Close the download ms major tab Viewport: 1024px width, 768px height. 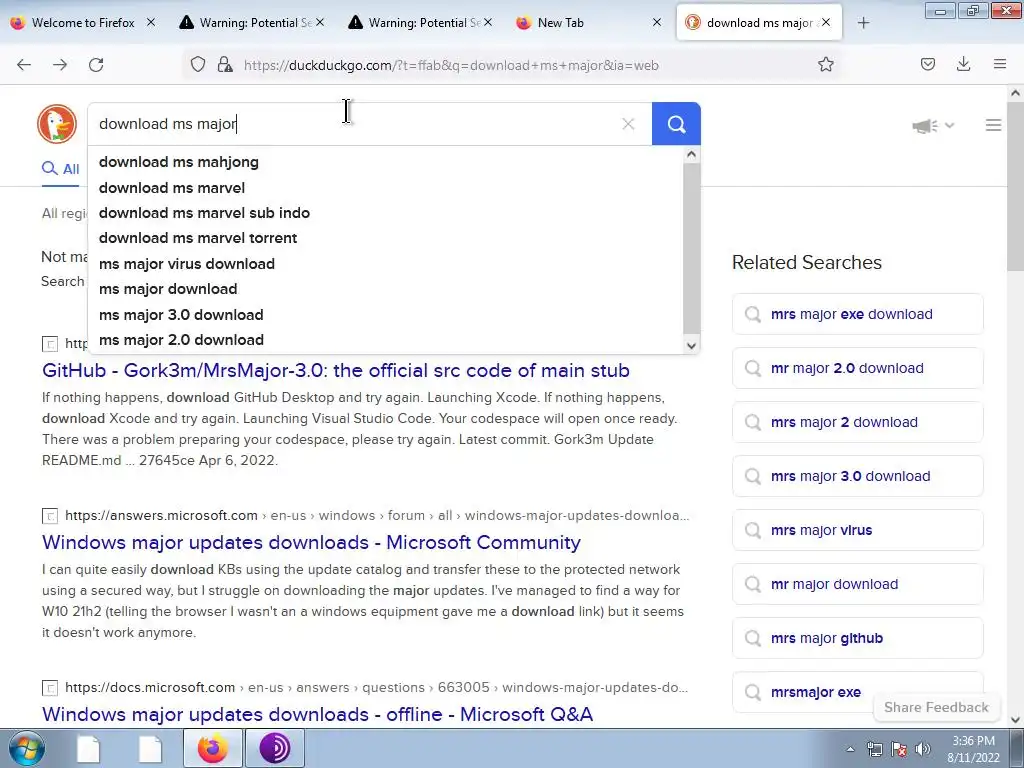(826, 22)
